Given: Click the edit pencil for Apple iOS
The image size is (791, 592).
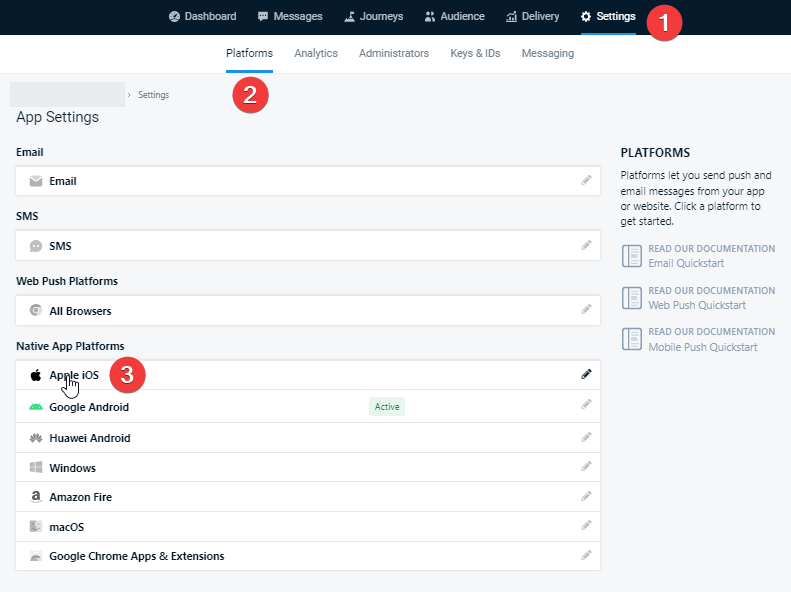Looking at the screenshot, I should (x=586, y=374).
